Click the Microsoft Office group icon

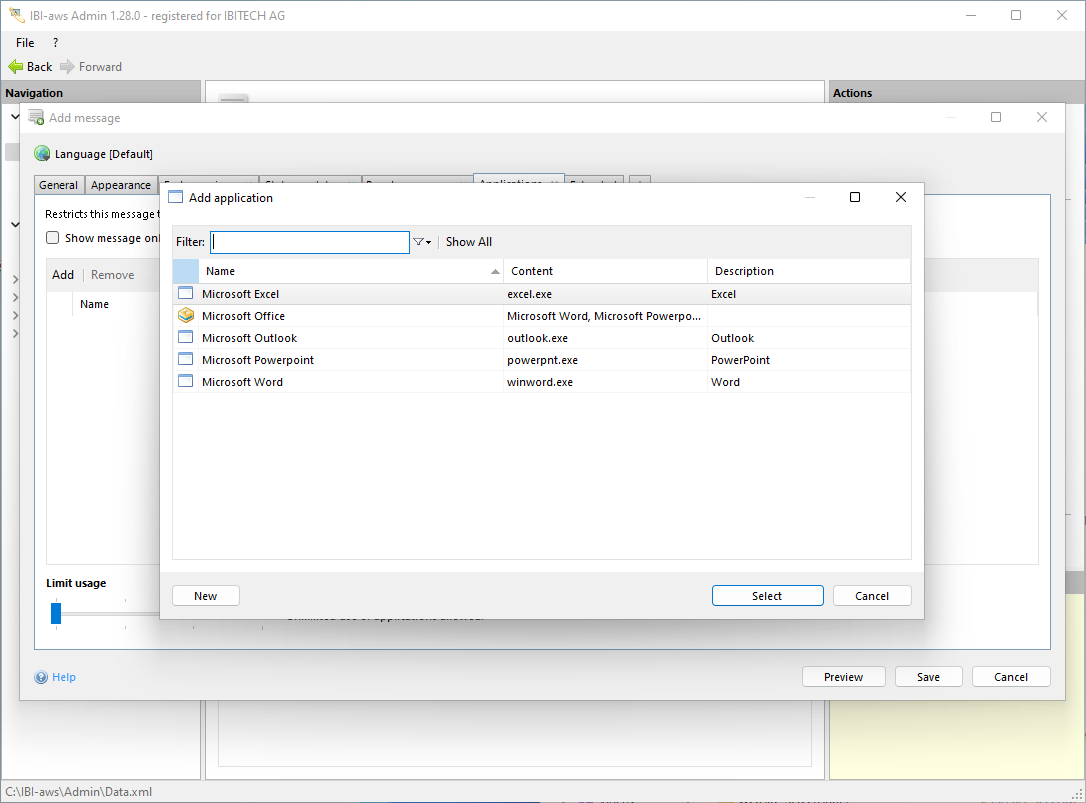point(185,316)
